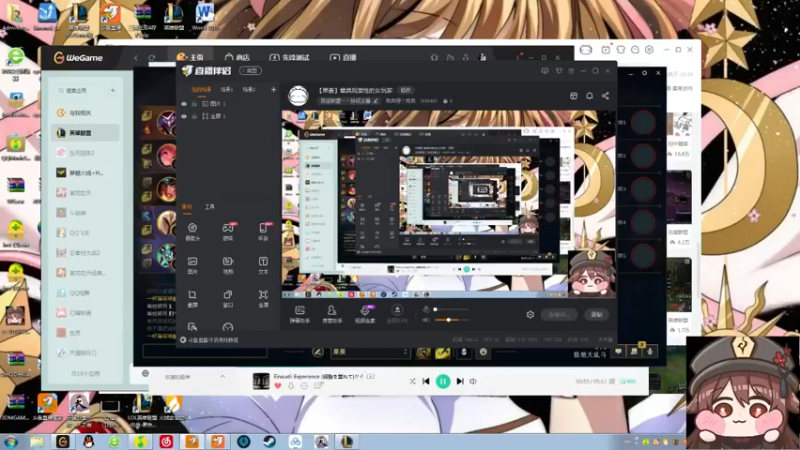
Task: Click the streamer avatar in the stream header
Action: pyautogui.click(x=298, y=96)
